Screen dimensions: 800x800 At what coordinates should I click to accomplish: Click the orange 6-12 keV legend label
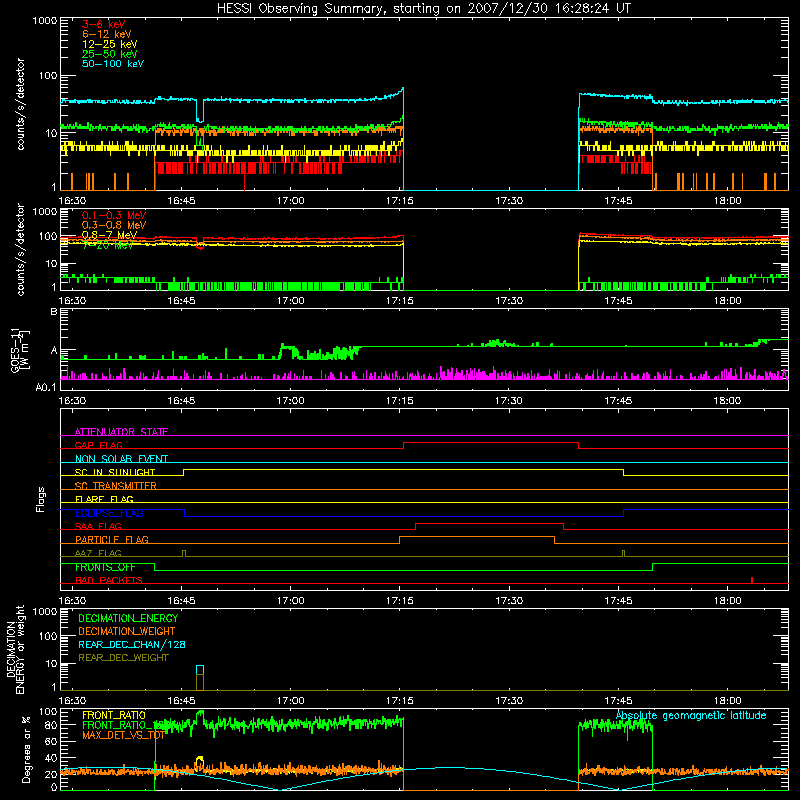coord(107,34)
